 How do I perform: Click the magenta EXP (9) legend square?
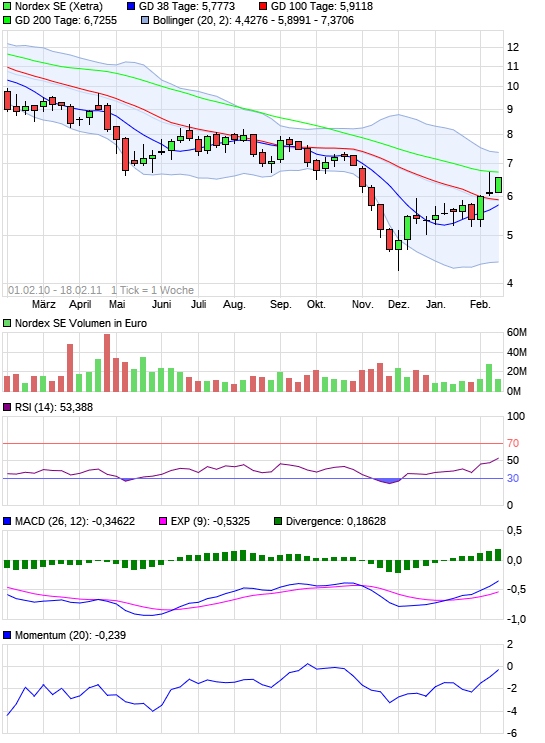click(163, 521)
